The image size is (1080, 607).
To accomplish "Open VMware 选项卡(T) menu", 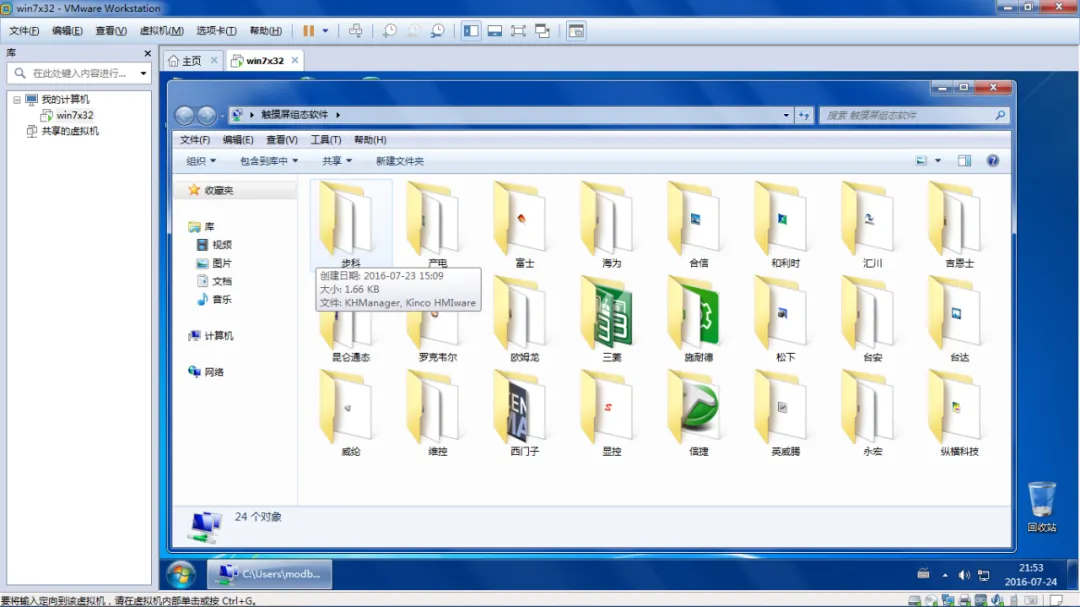I will tap(216, 31).
